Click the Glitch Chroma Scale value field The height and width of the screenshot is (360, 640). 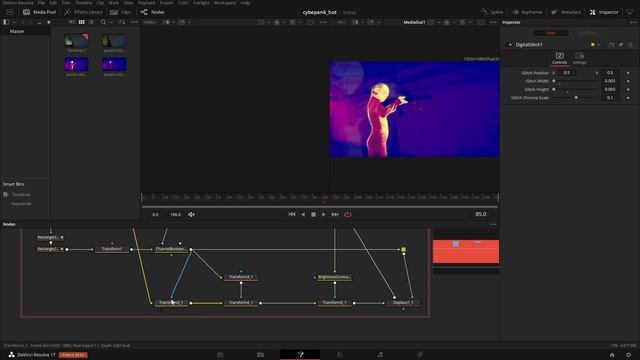pos(610,98)
